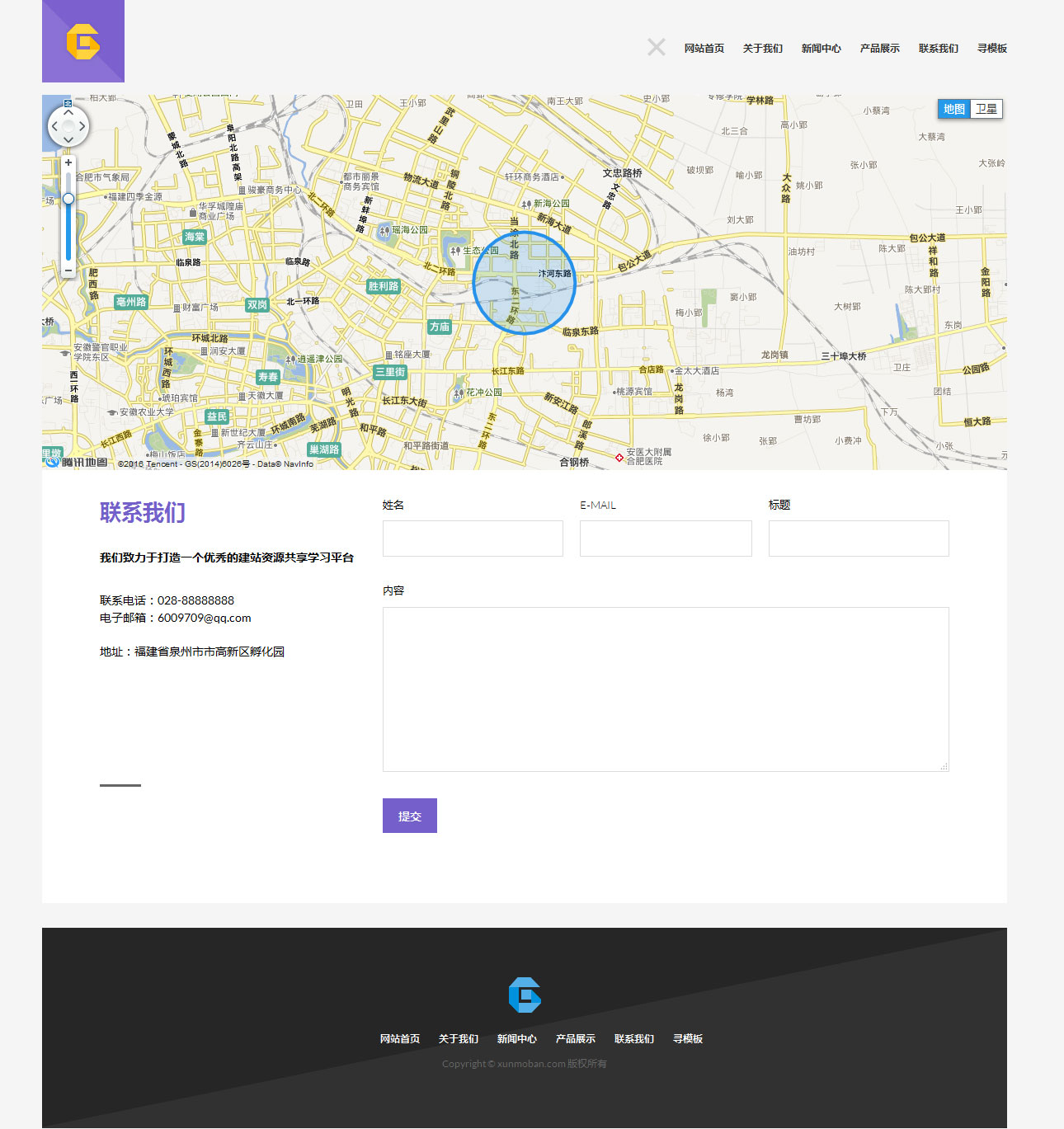Click the map zoom slider handle
The height and width of the screenshot is (1129, 1064).
68,198
